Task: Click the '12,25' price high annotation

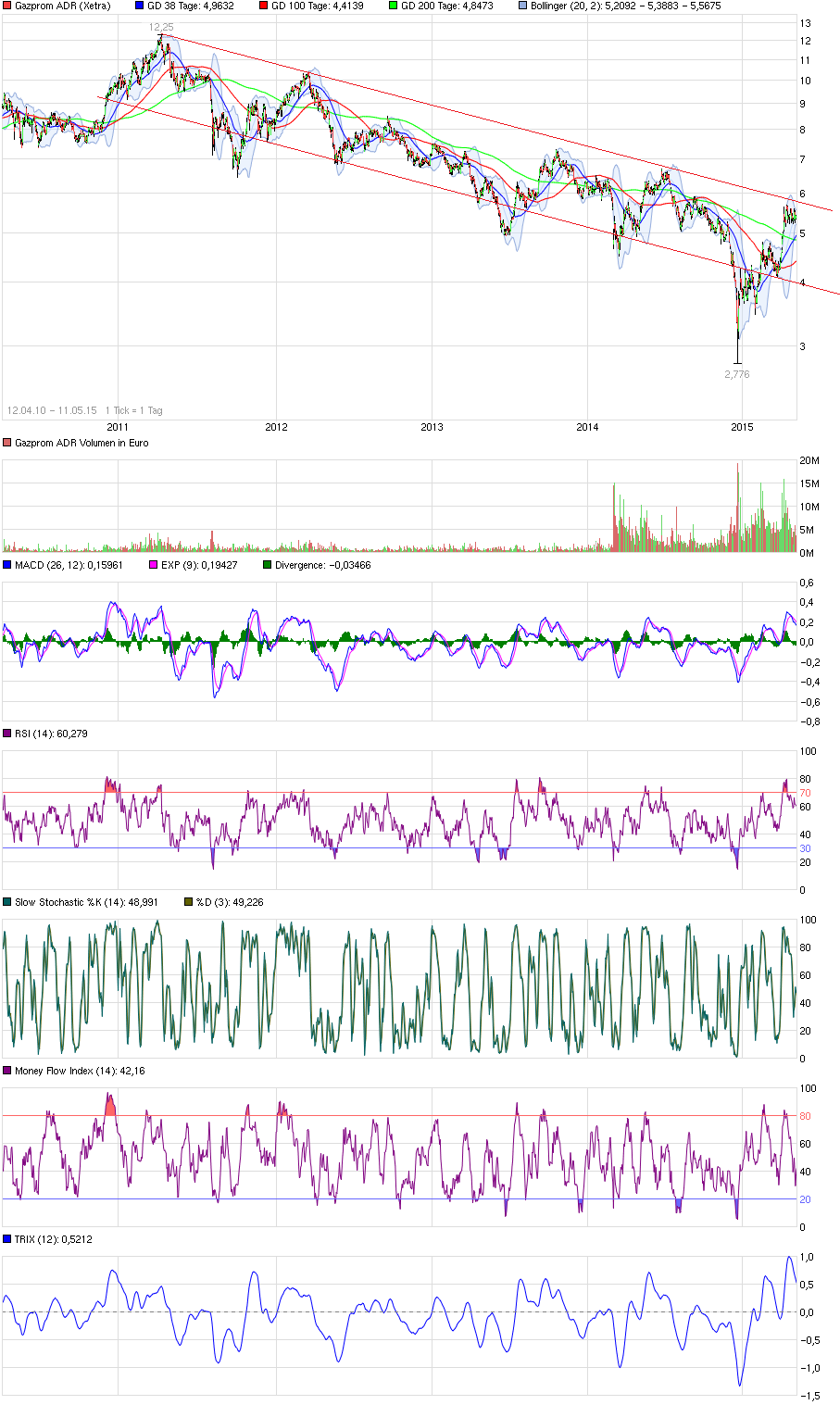Action: (163, 28)
